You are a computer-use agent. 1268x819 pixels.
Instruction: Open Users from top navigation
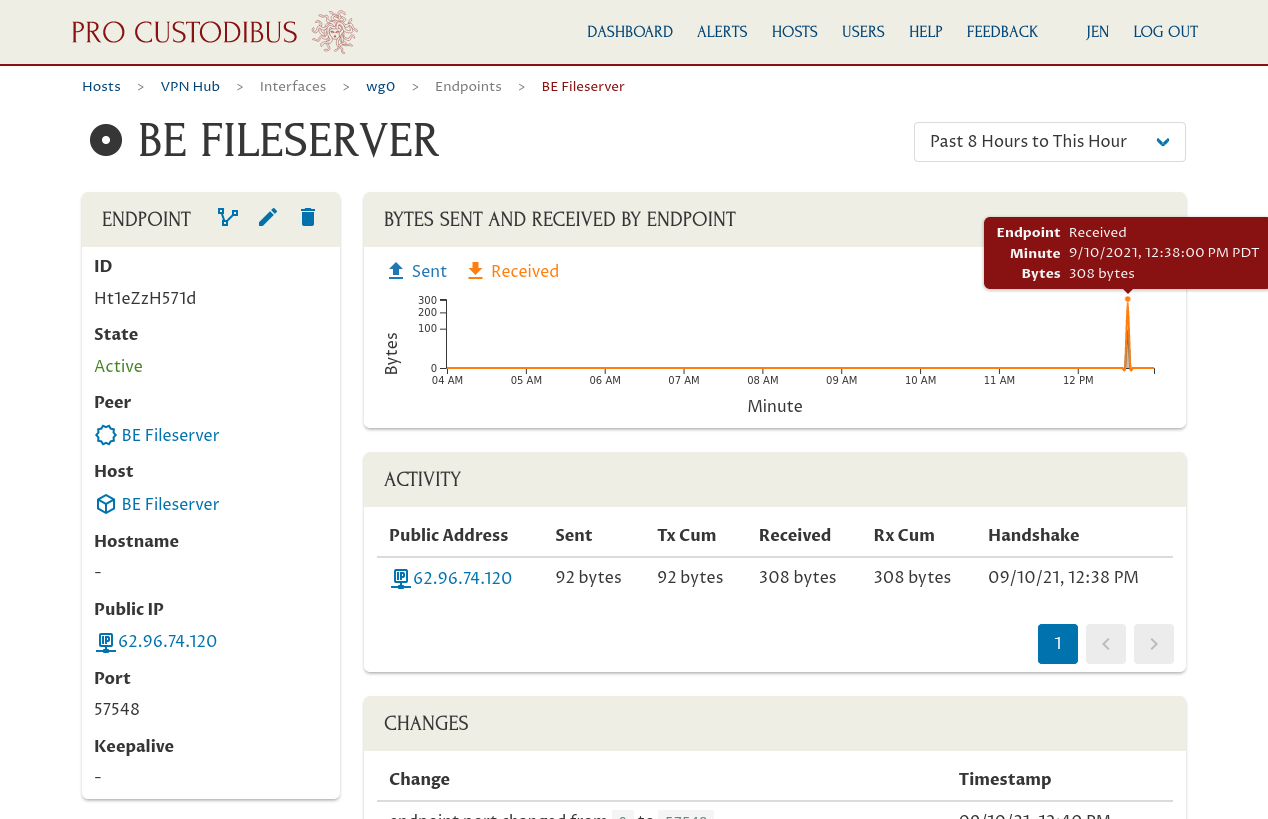tap(863, 32)
